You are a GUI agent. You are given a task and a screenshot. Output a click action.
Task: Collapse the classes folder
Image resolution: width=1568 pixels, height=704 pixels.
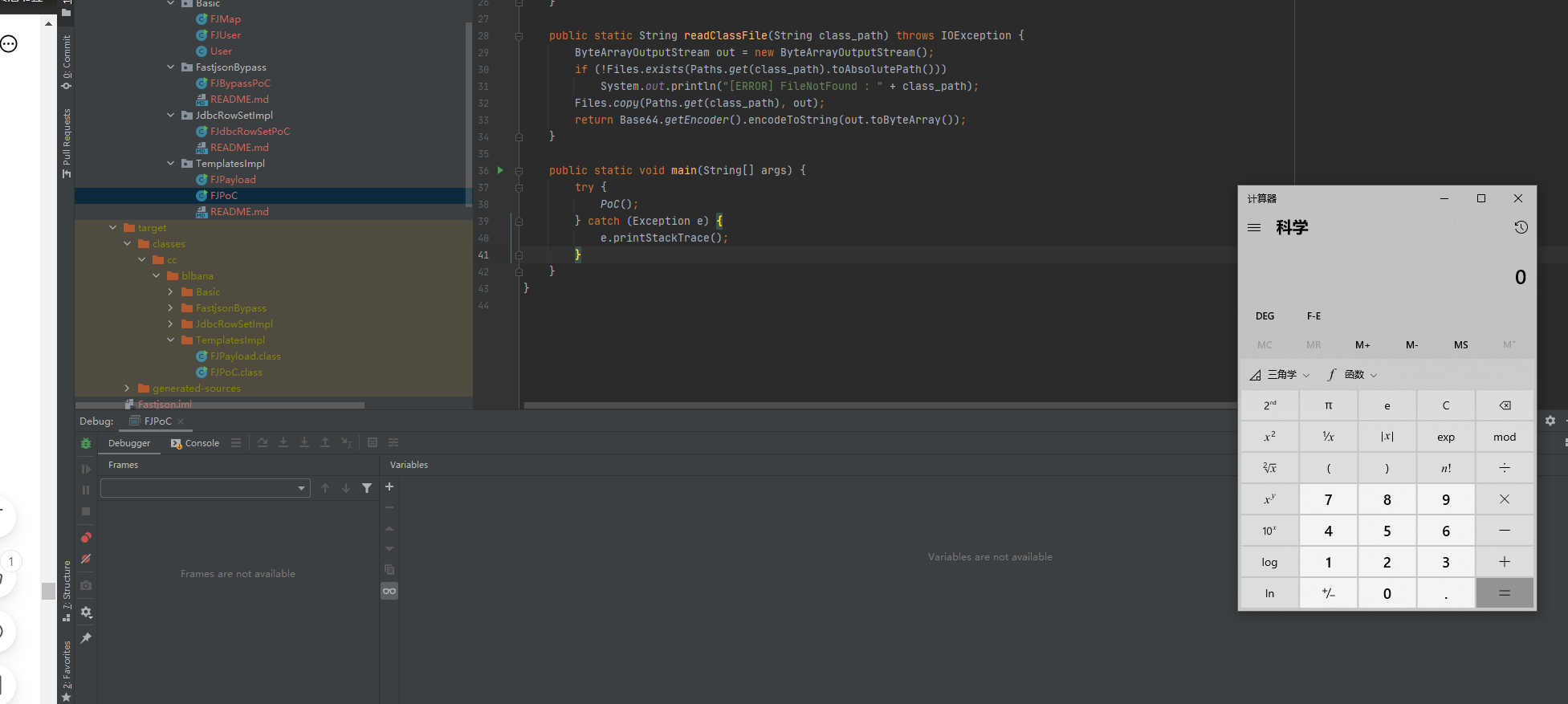click(127, 244)
